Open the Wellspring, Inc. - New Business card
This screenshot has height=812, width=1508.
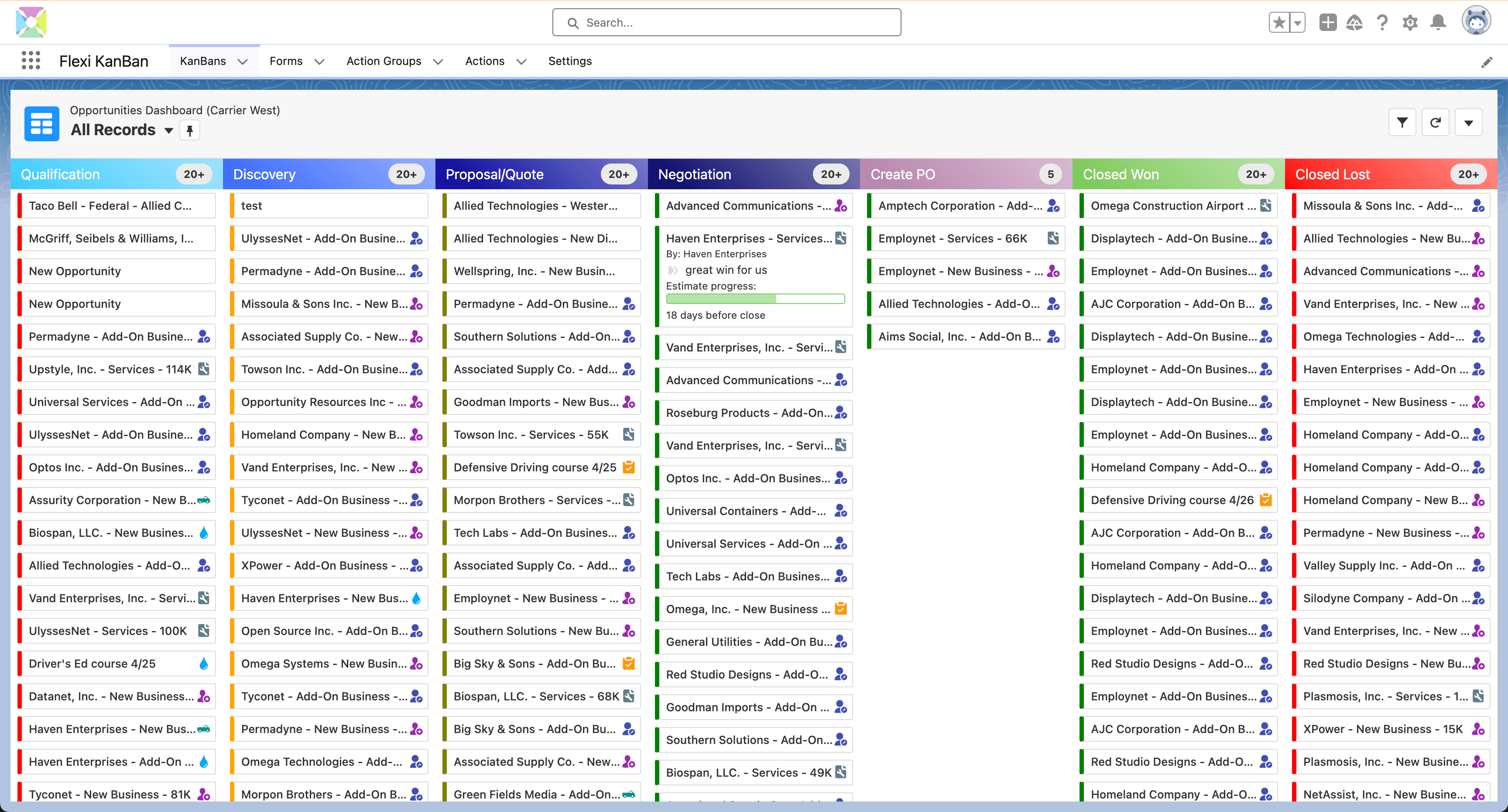pyautogui.click(x=542, y=271)
